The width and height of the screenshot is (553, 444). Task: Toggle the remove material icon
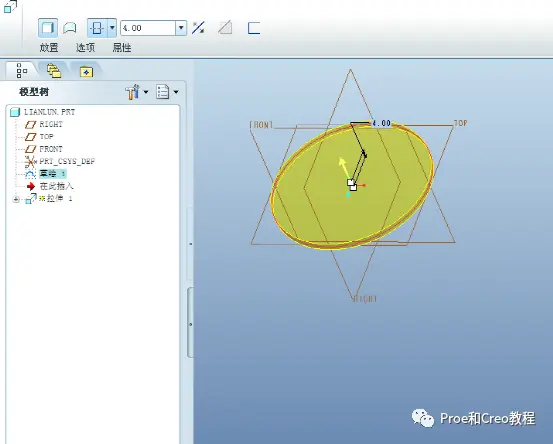pos(225,28)
